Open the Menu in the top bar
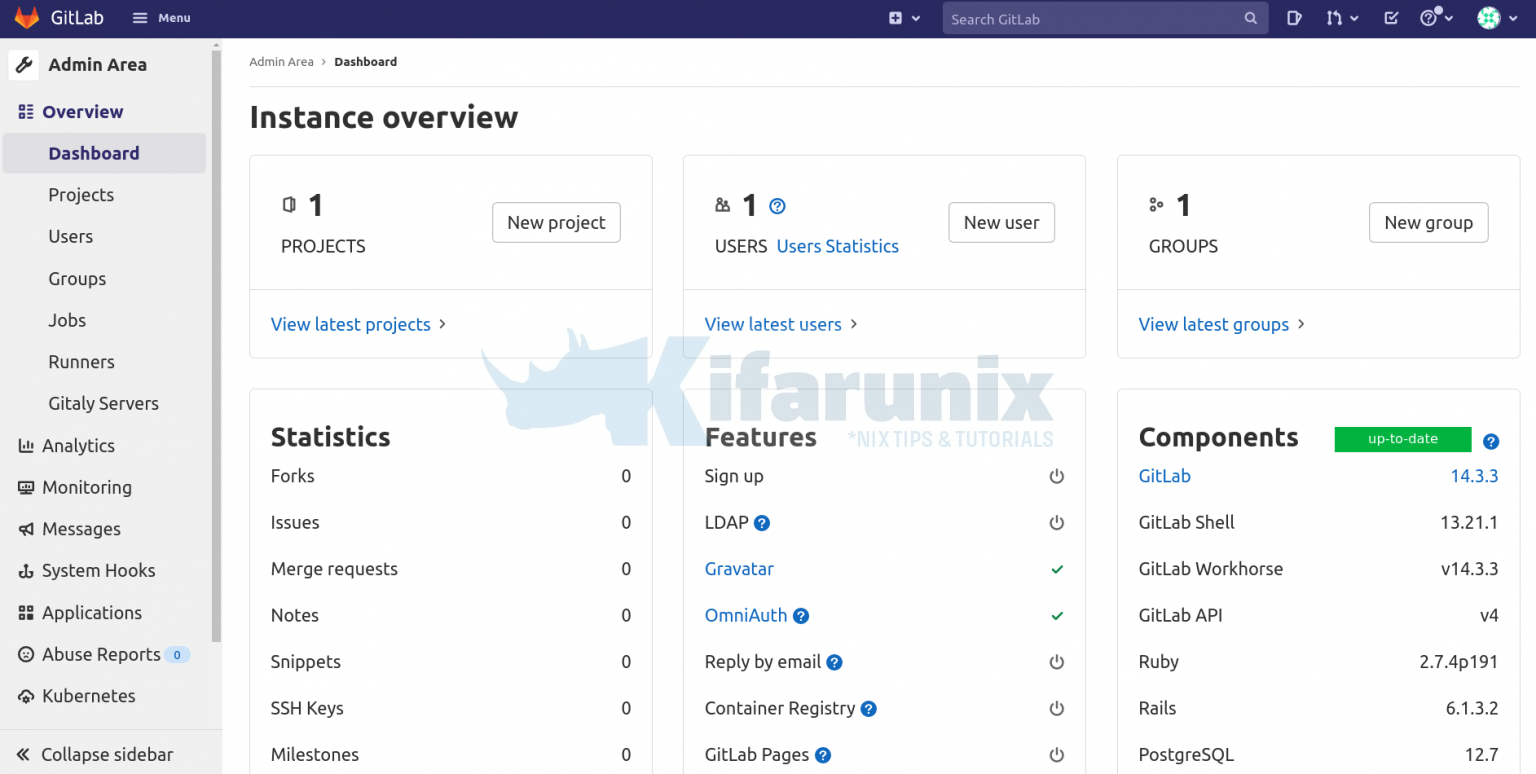 click(161, 17)
